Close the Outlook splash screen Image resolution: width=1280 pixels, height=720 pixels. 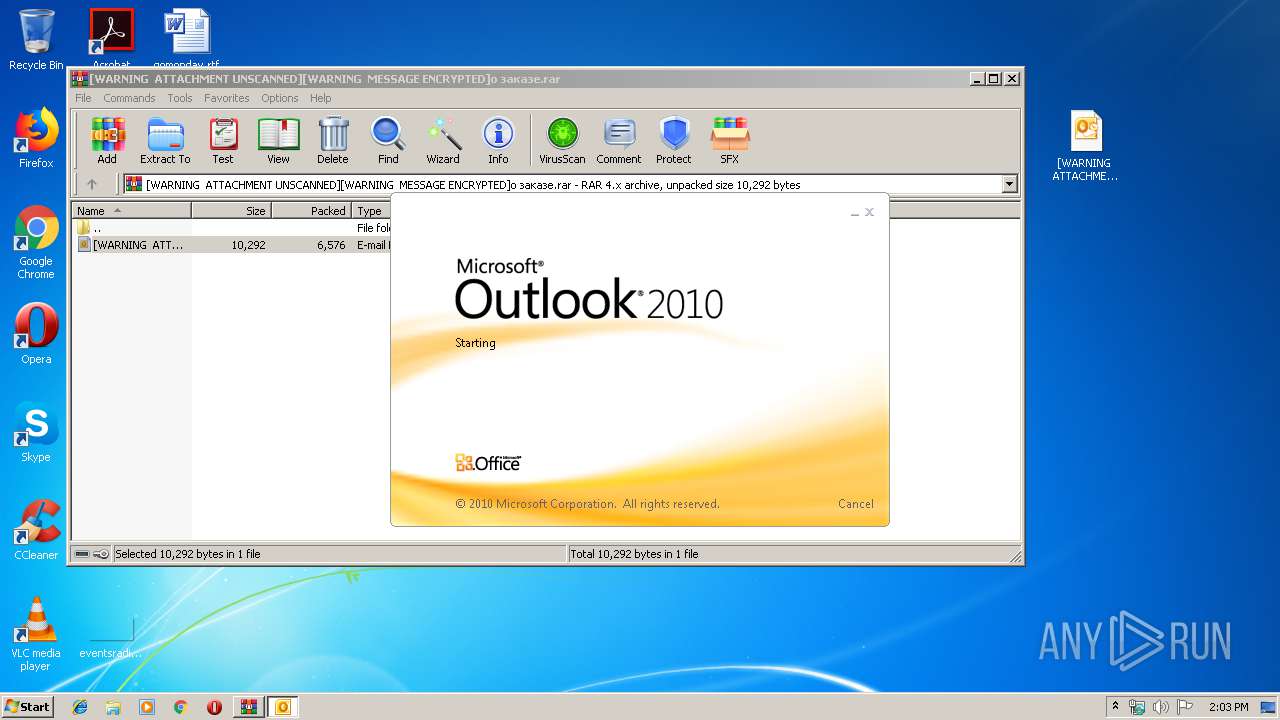[x=870, y=212]
